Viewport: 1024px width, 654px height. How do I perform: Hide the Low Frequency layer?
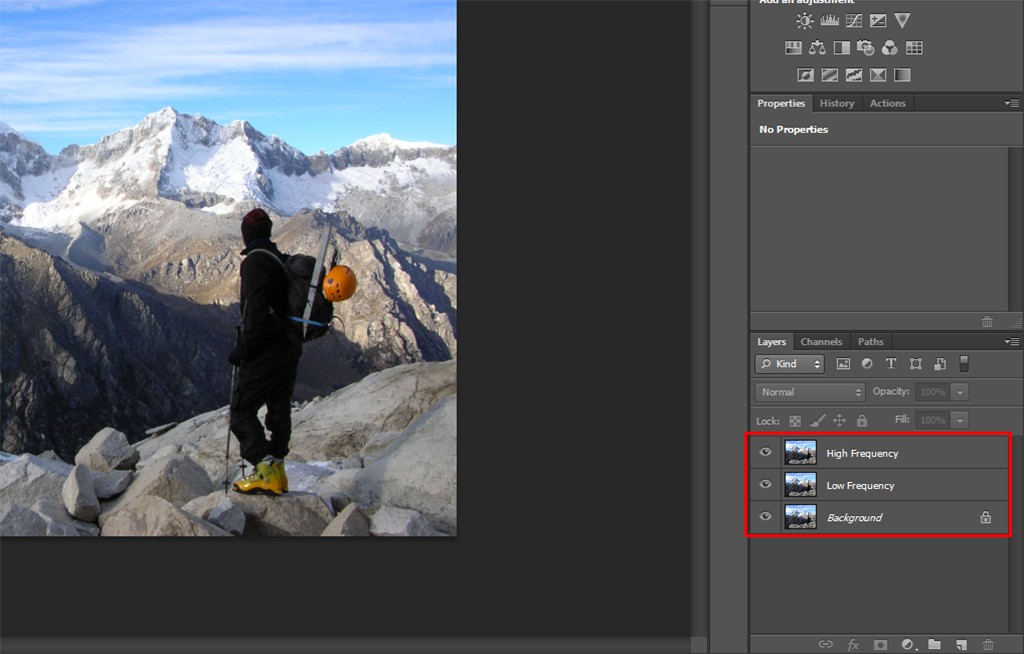pyautogui.click(x=765, y=484)
